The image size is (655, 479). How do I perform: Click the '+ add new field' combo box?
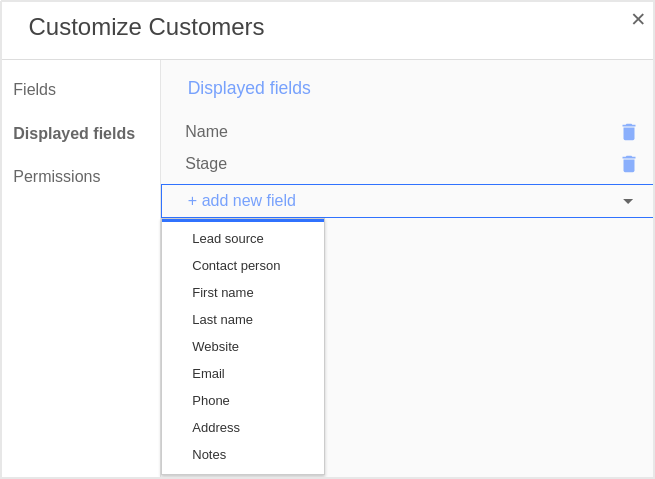[407, 201]
